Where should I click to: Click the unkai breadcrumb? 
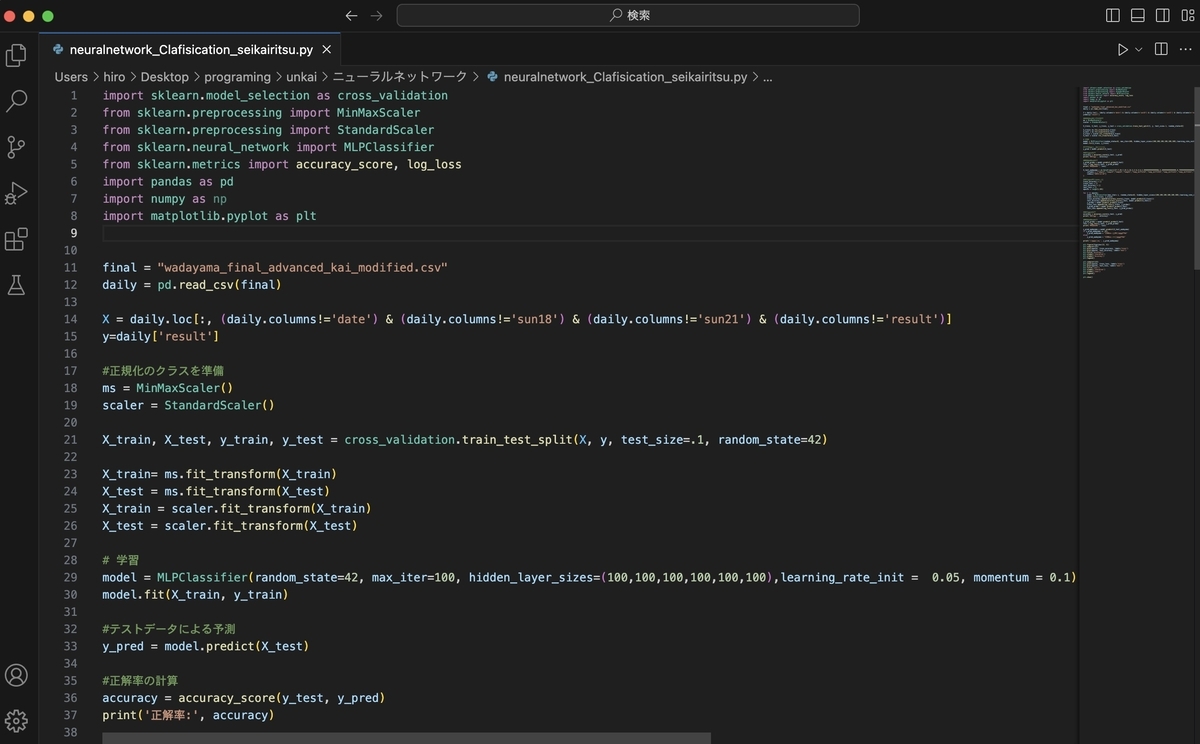[301, 77]
